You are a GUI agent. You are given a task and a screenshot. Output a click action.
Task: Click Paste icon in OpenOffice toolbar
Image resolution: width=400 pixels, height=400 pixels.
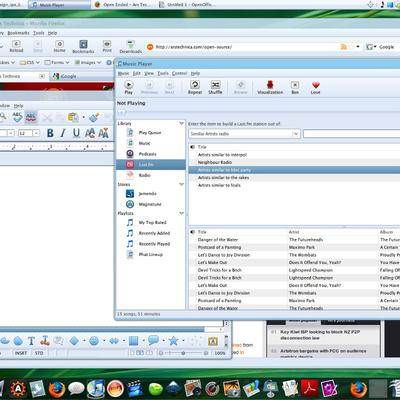pos(73,117)
